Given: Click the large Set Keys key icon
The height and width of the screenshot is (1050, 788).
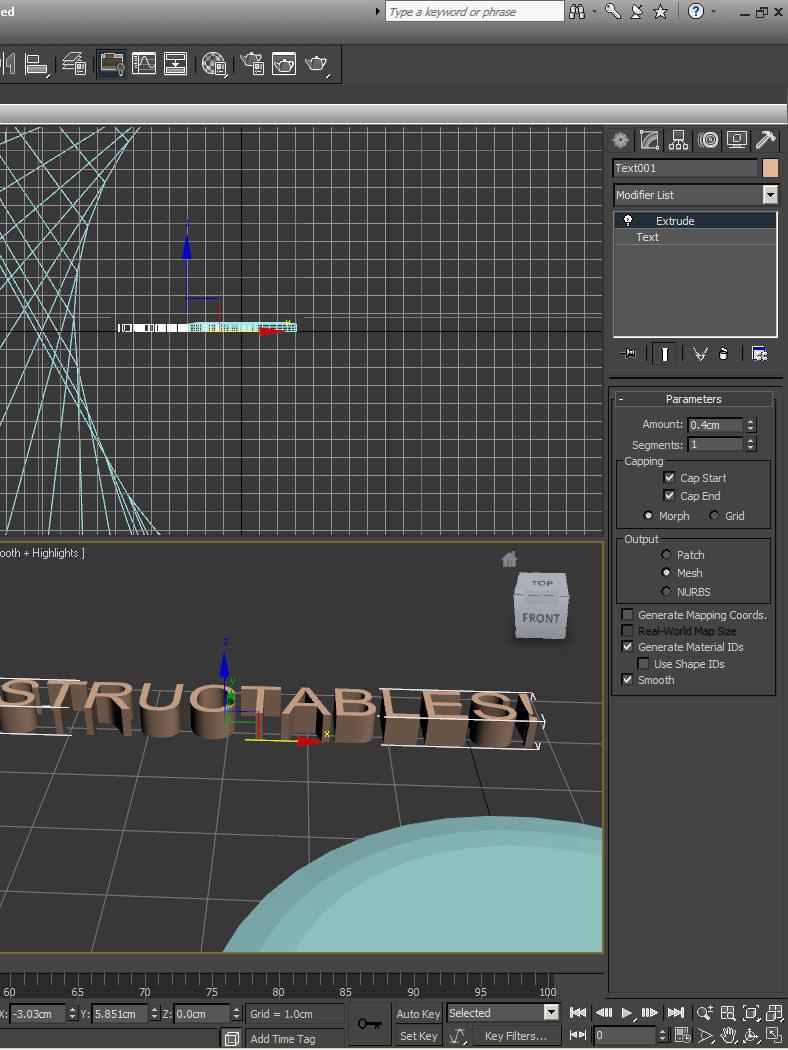Looking at the screenshot, I should pyautogui.click(x=369, y=1024).
